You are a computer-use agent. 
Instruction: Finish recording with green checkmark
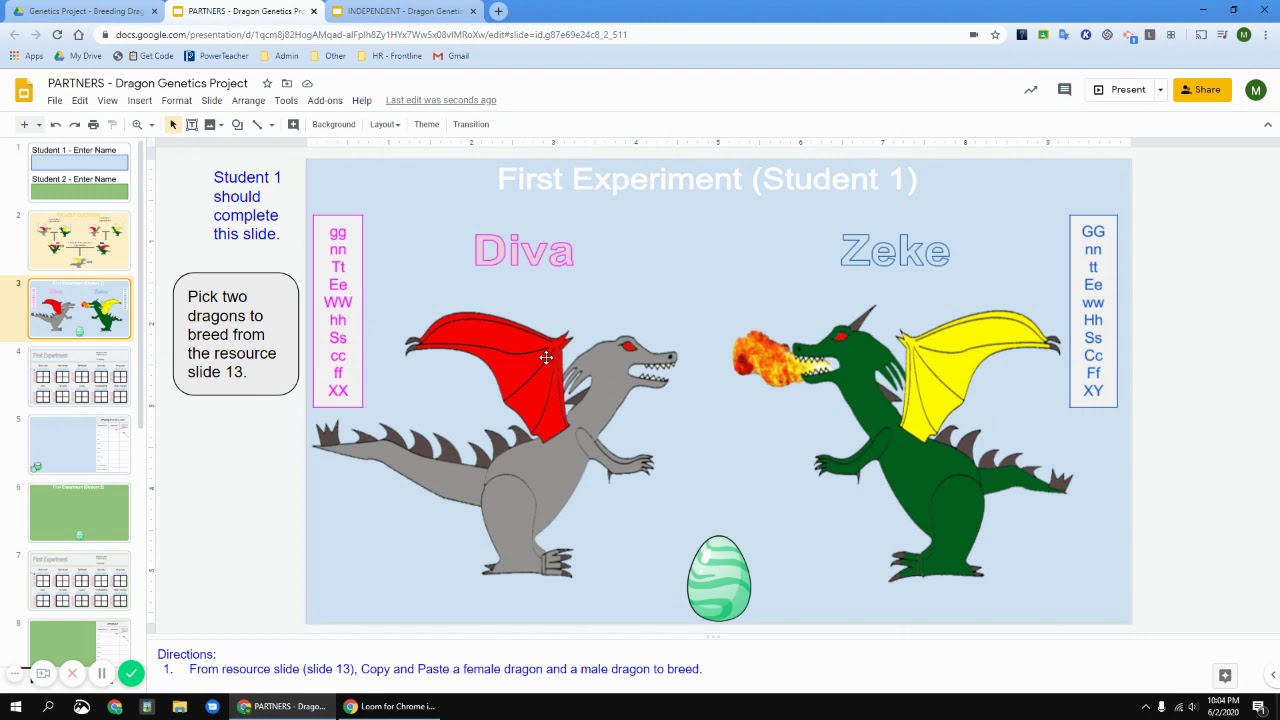[131, 674]
